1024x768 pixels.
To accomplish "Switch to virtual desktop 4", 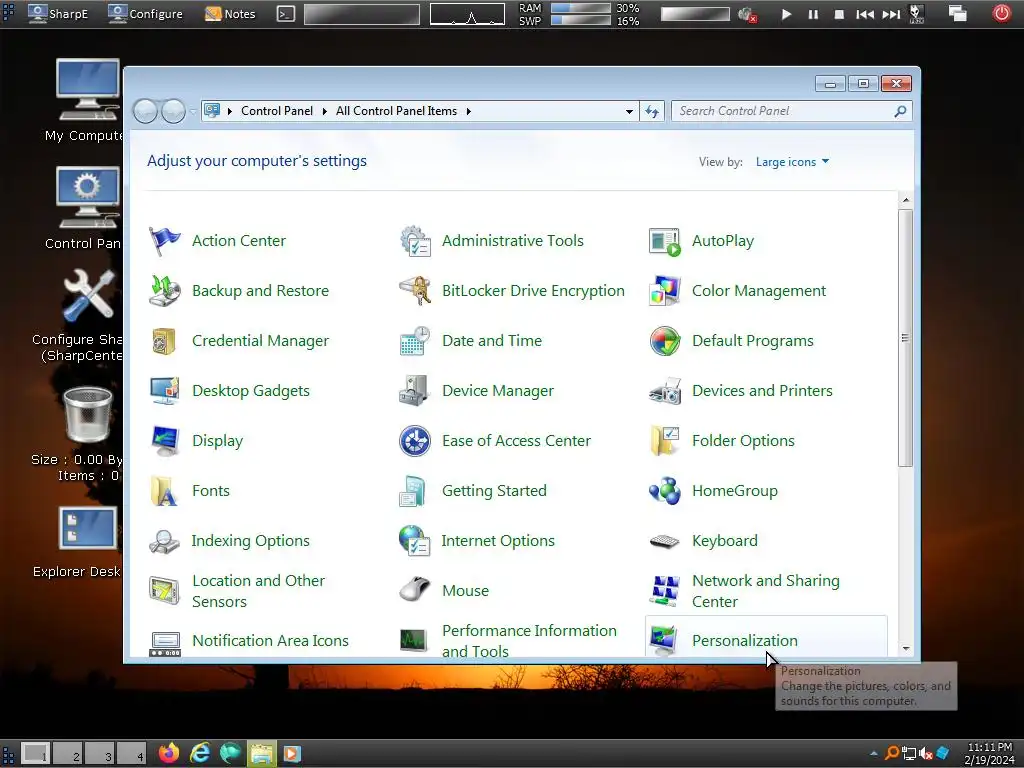I will point(132,754).
